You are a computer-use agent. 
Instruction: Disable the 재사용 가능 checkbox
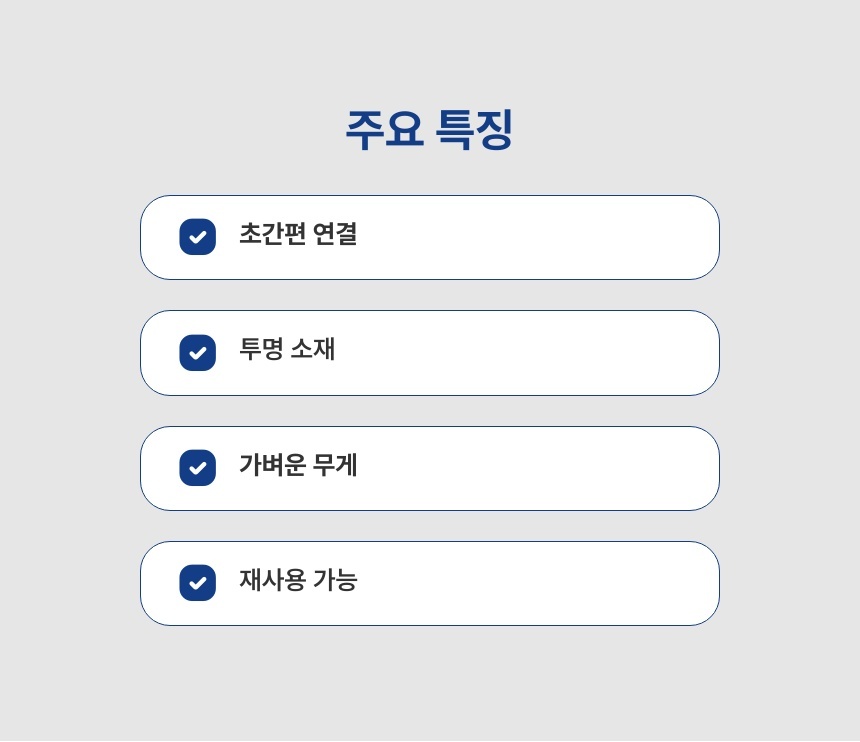tap(198, 583)
